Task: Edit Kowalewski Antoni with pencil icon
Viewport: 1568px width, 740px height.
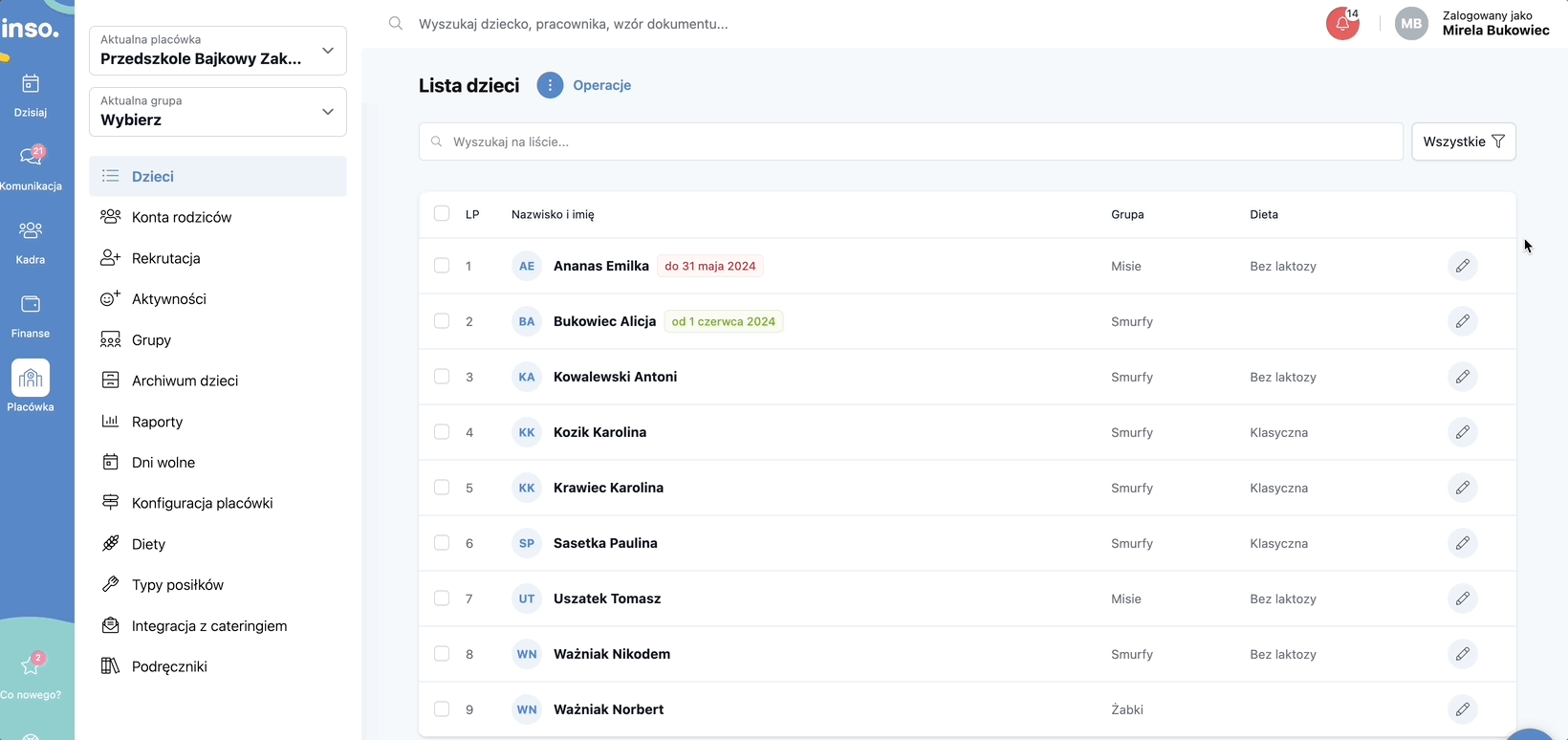Action: pyautogui.click(x=1463, y=377)
